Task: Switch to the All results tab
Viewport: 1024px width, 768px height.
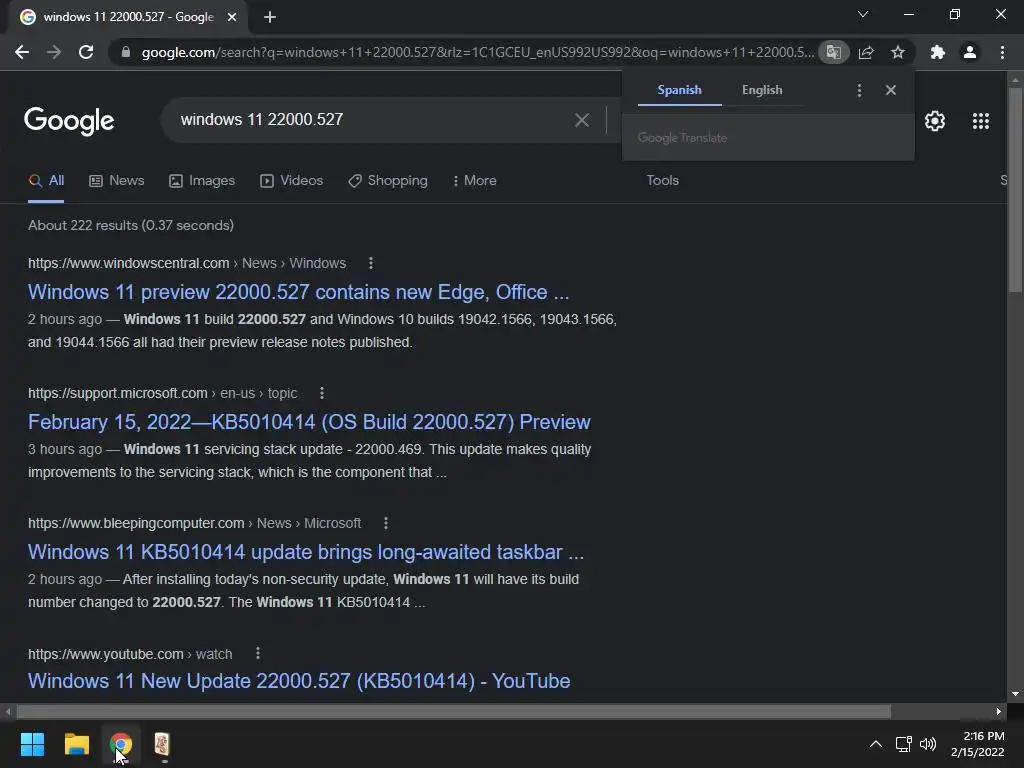Action: 46,181
